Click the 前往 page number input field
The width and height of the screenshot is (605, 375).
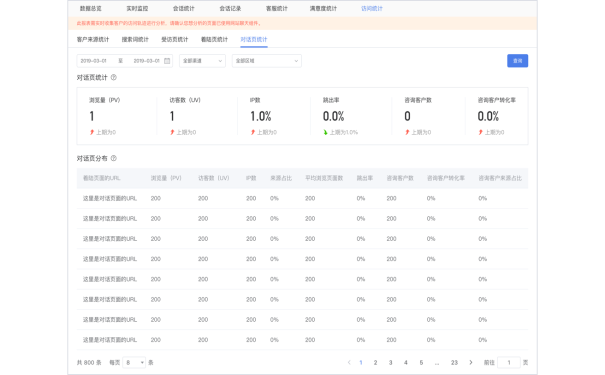coord(509,363)
